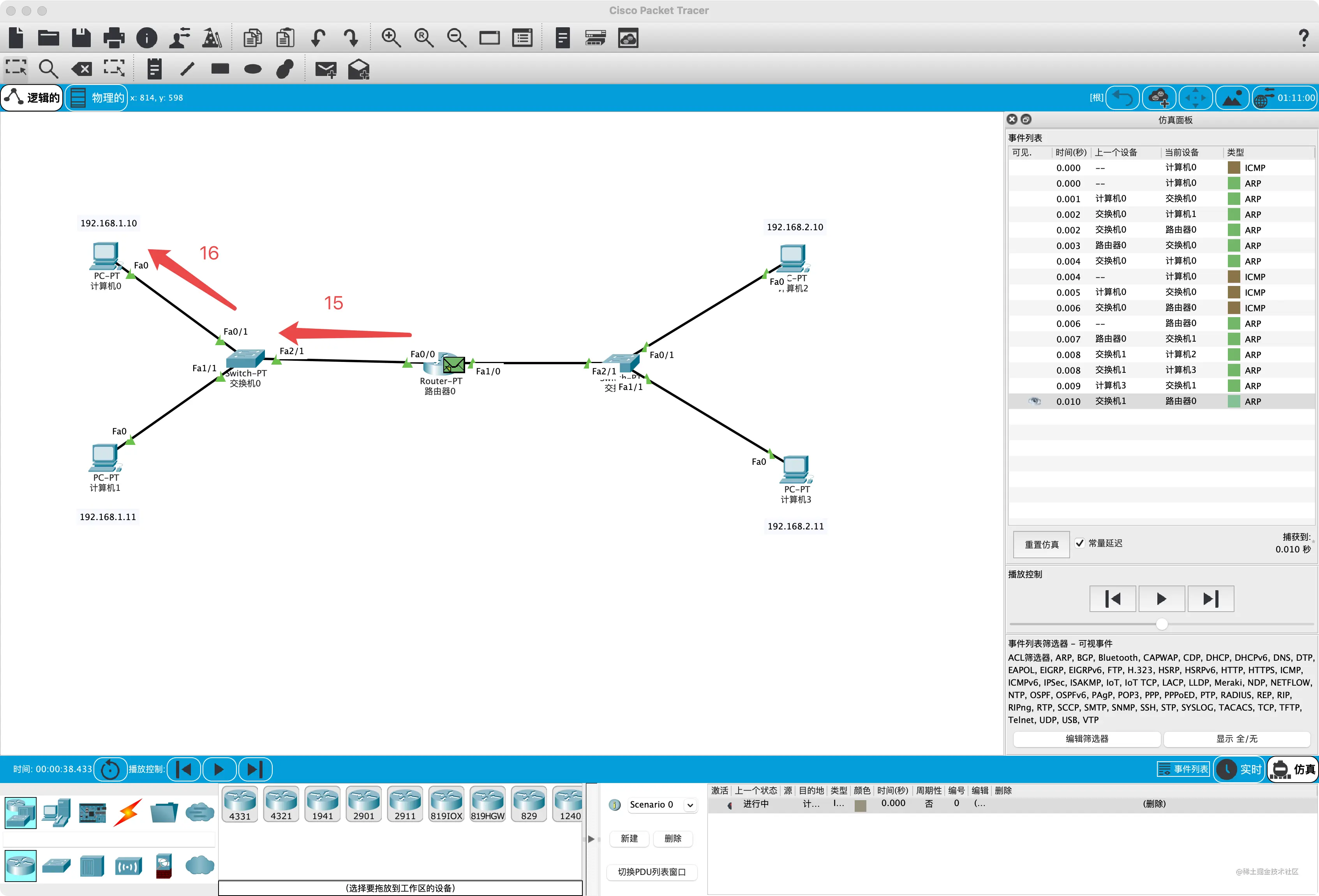
Task: Activate the Inspect magnifier tool
Action: pos(48,69)
